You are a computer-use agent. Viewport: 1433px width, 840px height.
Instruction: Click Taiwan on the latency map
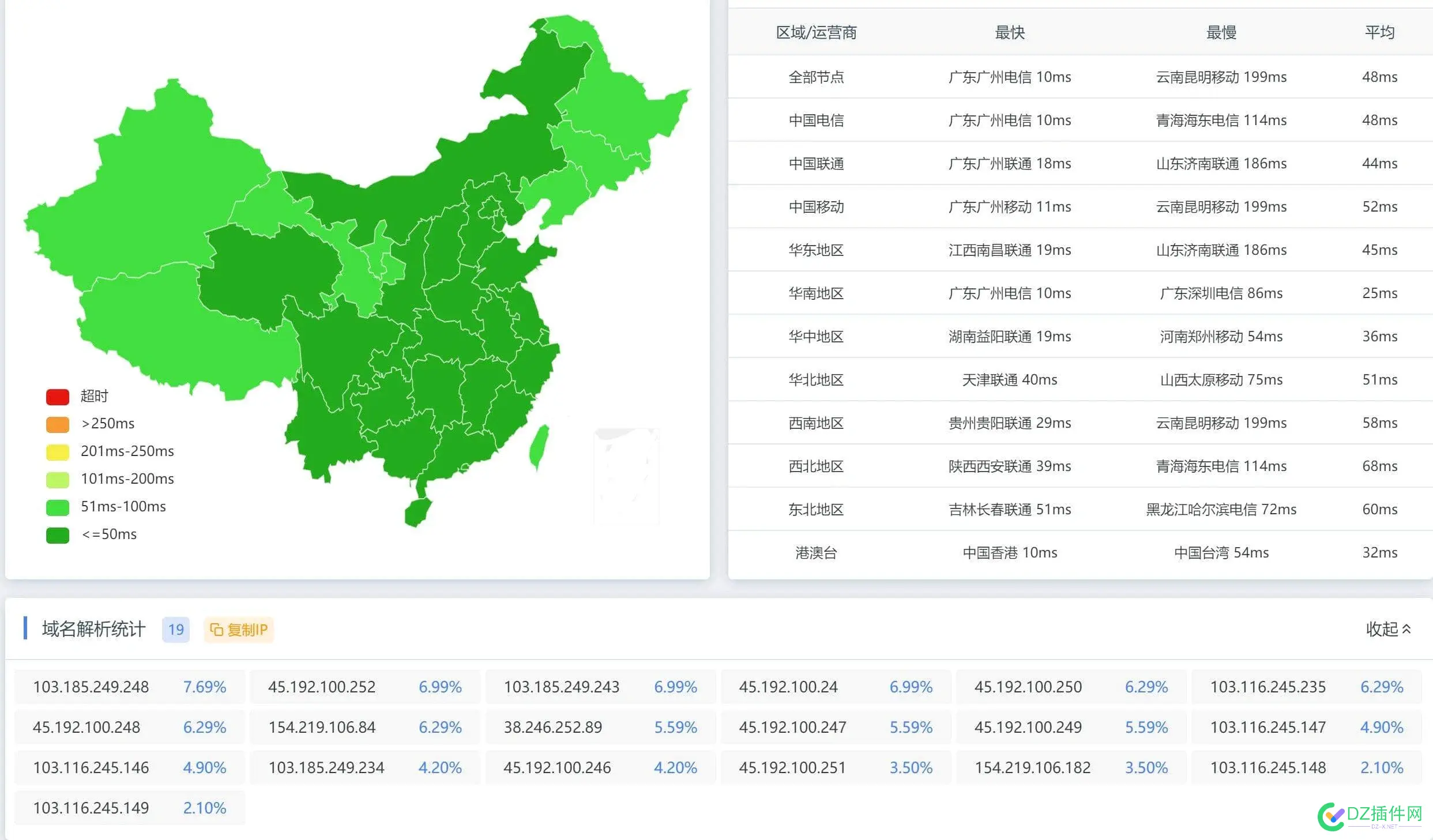(539, 447)
